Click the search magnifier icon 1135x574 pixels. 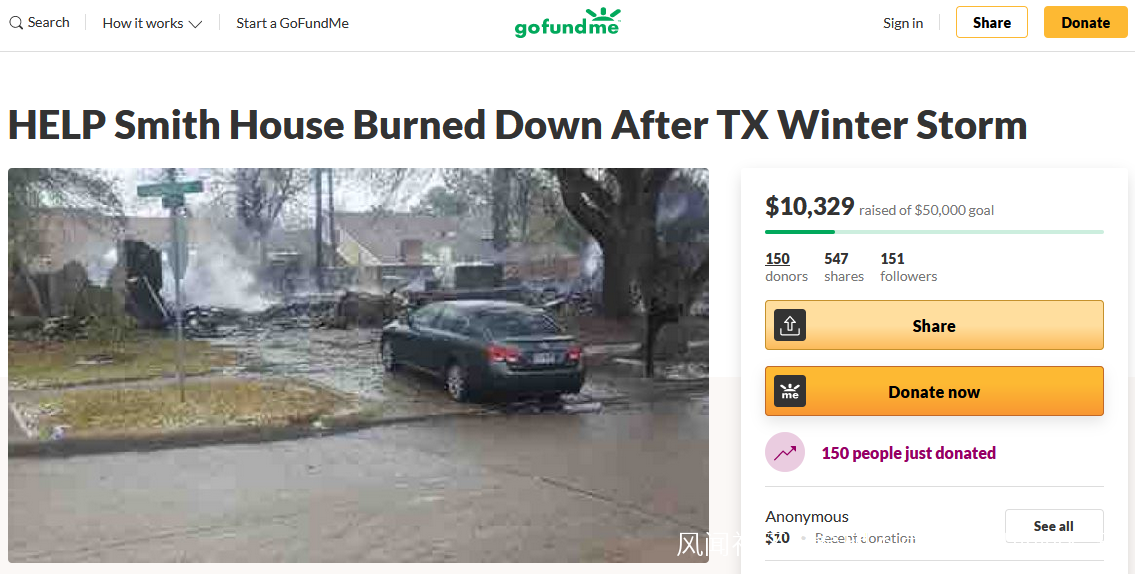coord(16,23)
